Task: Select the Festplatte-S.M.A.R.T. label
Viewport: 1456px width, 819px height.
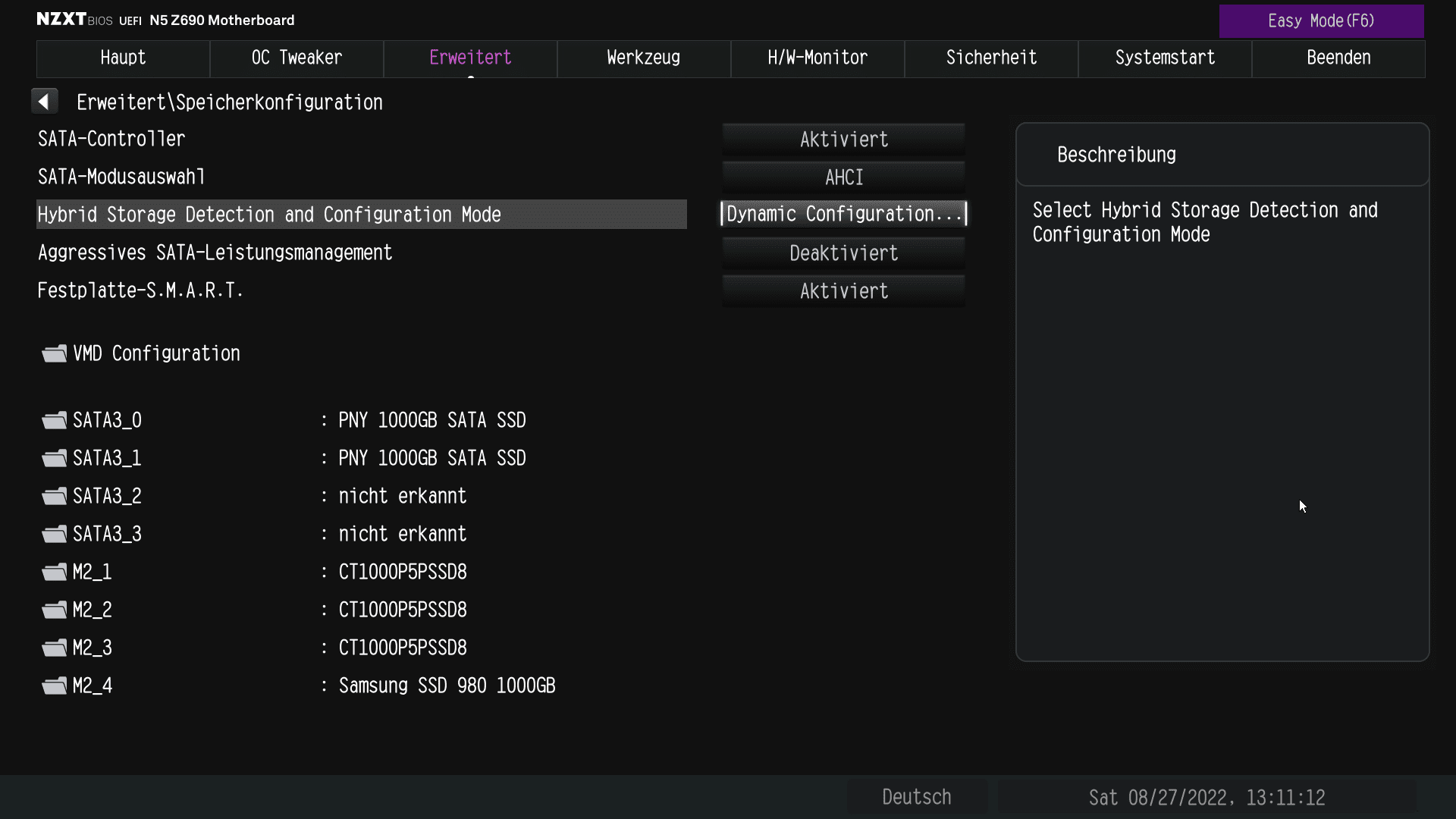Action: tap(140, 291)
